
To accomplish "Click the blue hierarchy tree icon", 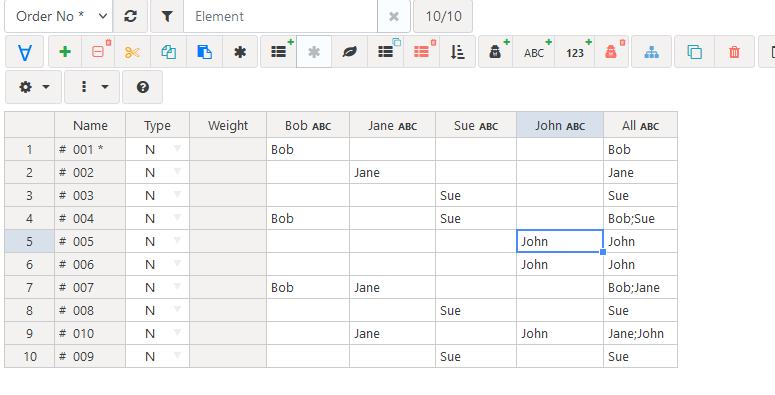I will pyautogui.click(x=651, y=51).
